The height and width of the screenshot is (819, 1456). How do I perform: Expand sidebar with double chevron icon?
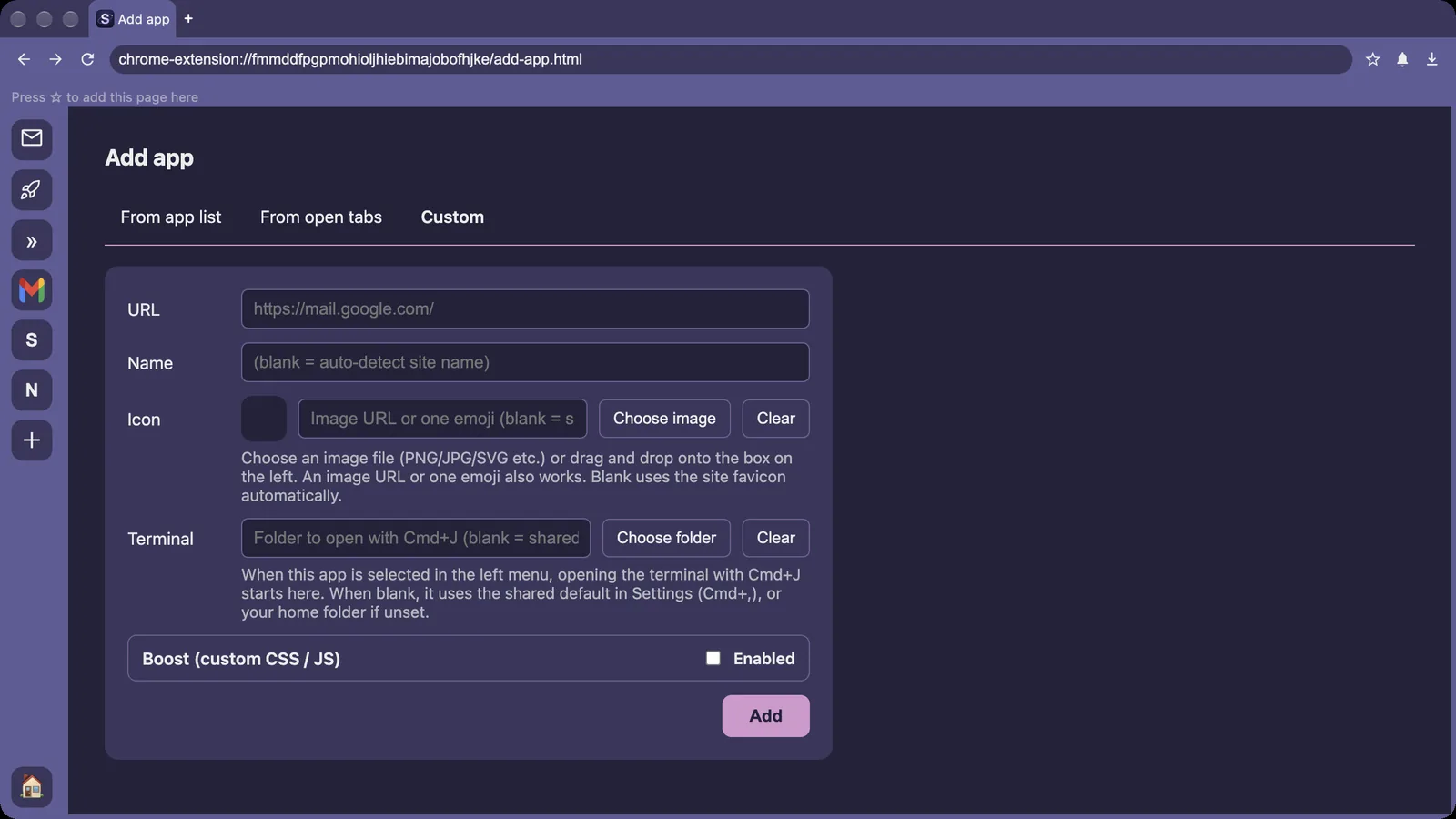point(32,241)
